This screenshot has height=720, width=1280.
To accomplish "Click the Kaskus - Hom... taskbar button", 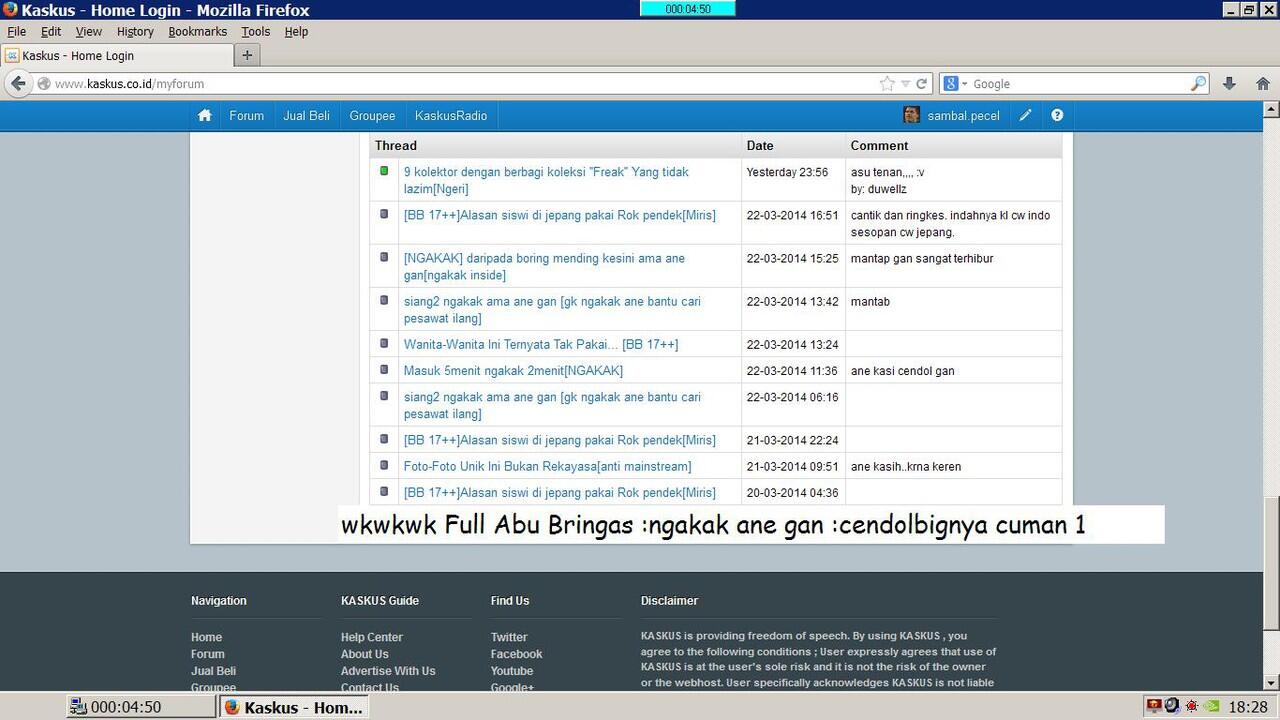I will 294,707.
